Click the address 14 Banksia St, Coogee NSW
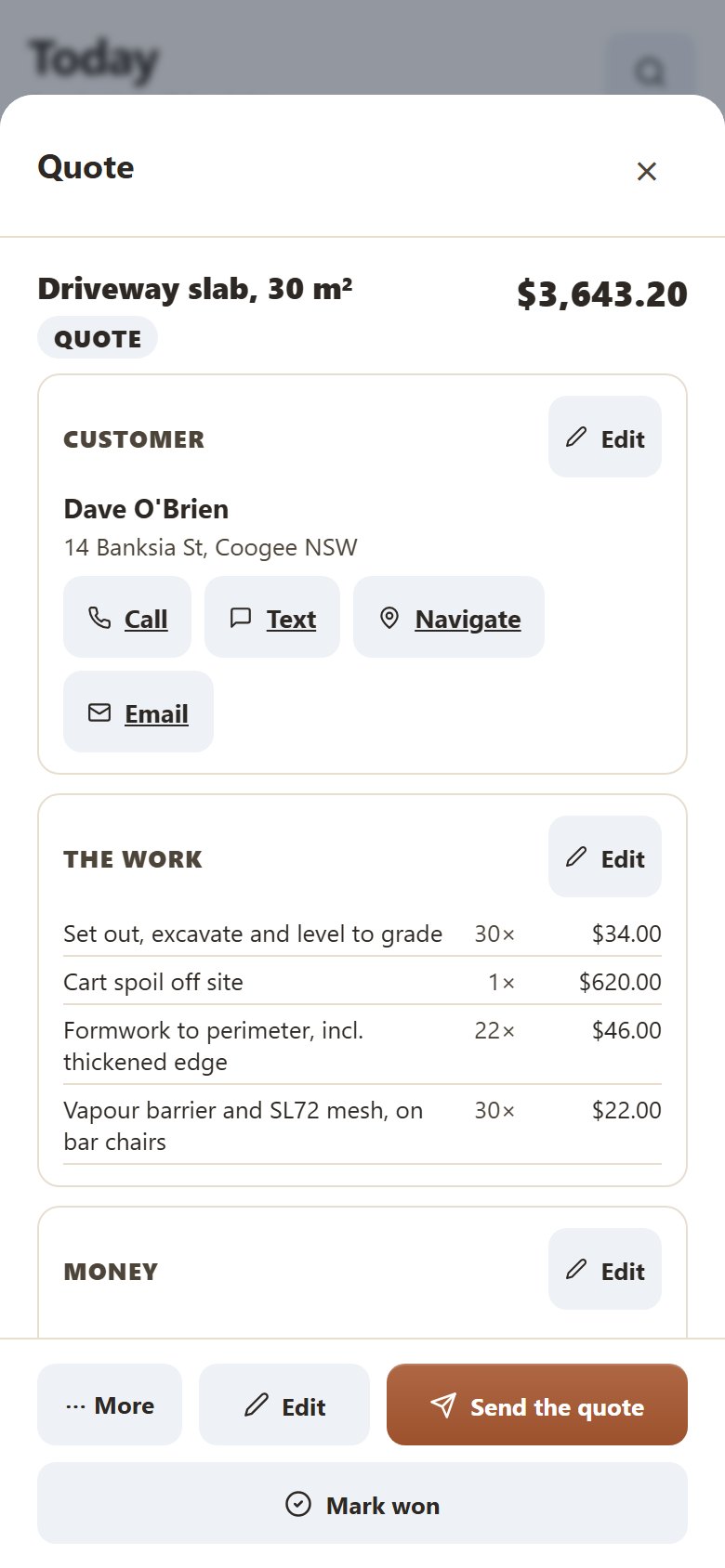 tap(210, 547)
